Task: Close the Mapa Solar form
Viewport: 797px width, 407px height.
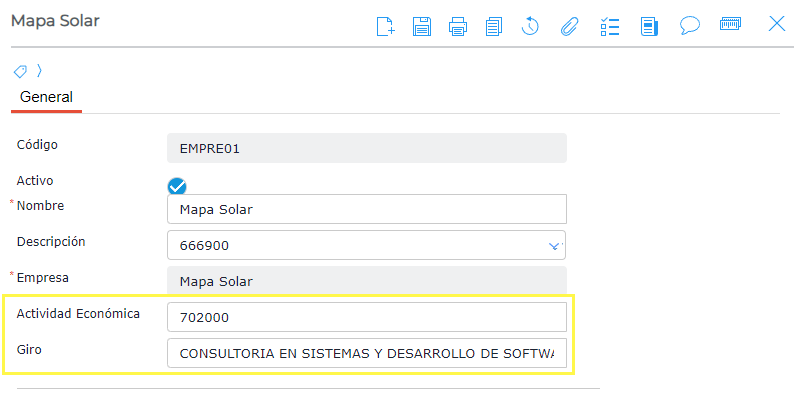Action: (x=776, y=24)
